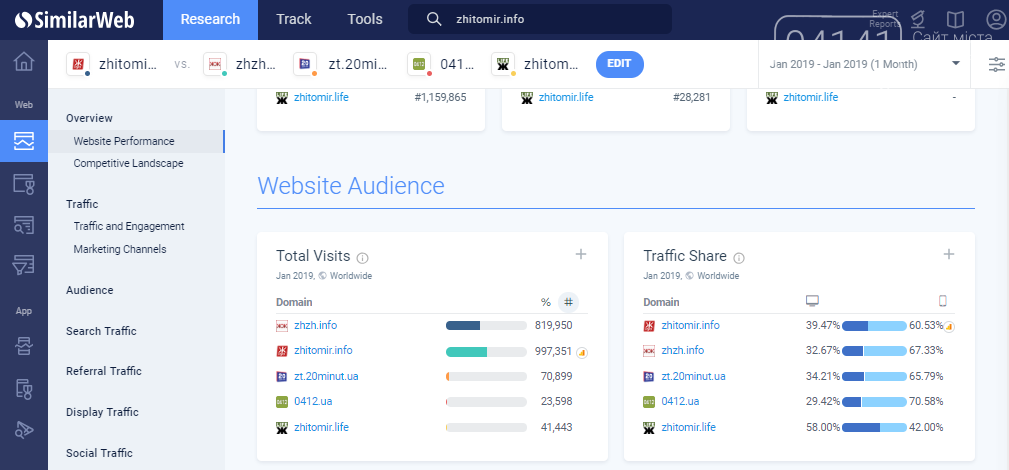Click the SimilarWeb logo
Viewport: 1009px width, 470px height.
[x=74, y=20]
